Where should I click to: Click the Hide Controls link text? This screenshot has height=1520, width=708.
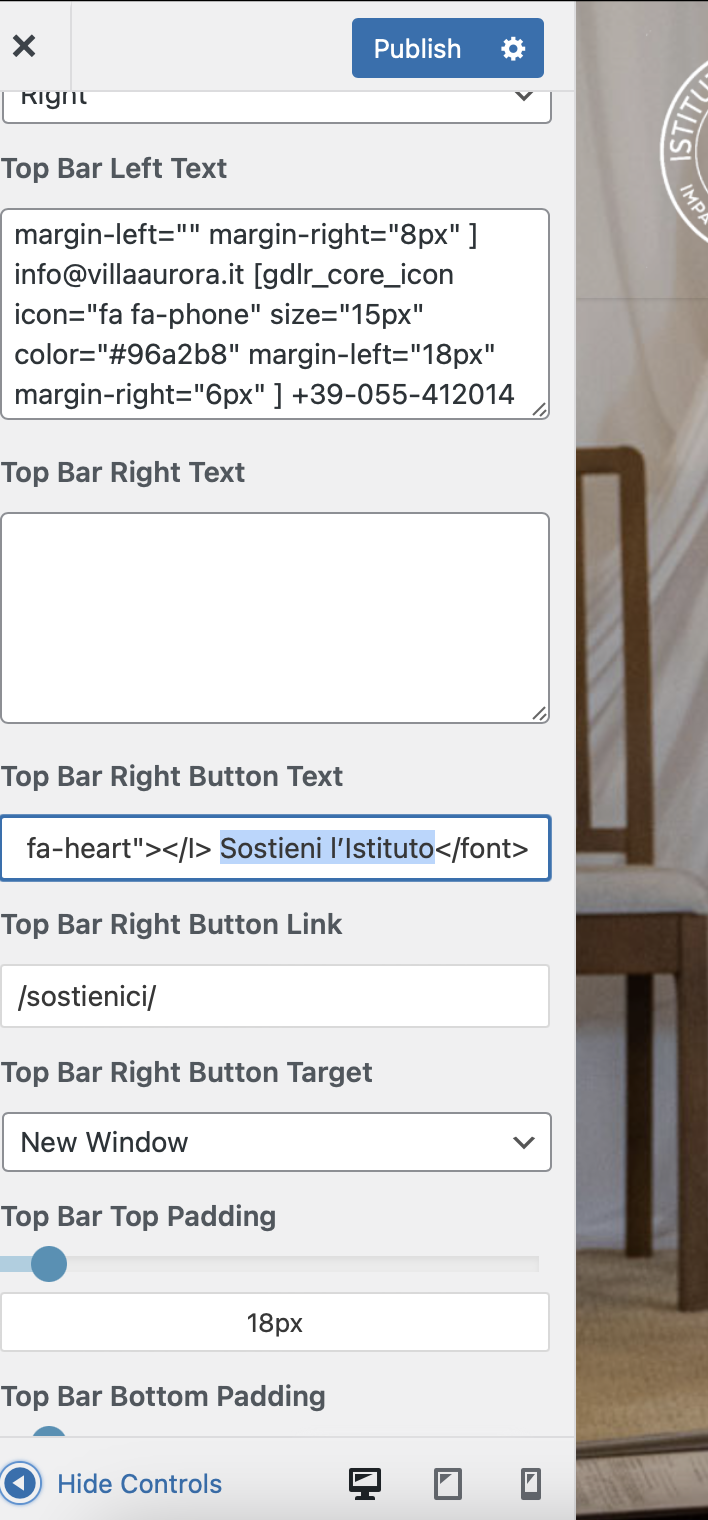point(140,1484)
